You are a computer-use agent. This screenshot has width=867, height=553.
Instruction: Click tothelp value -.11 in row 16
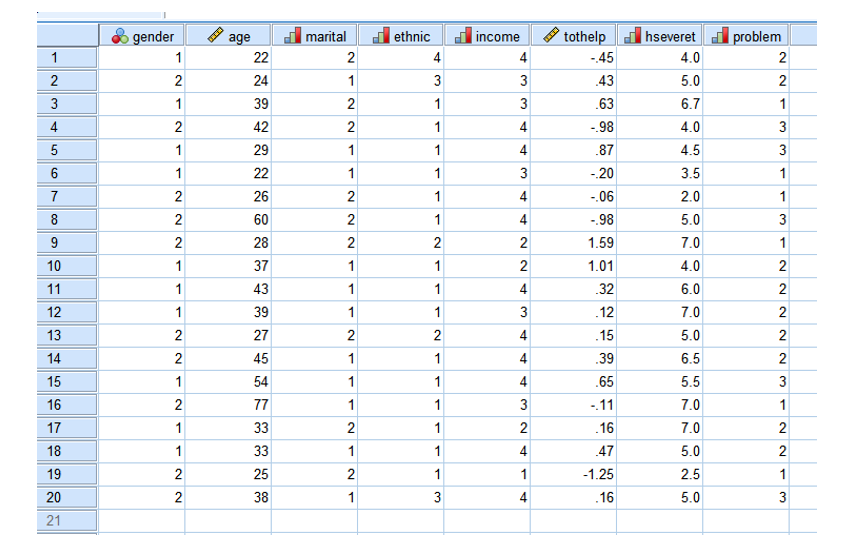pyautogui.click(x=602, y=405)
